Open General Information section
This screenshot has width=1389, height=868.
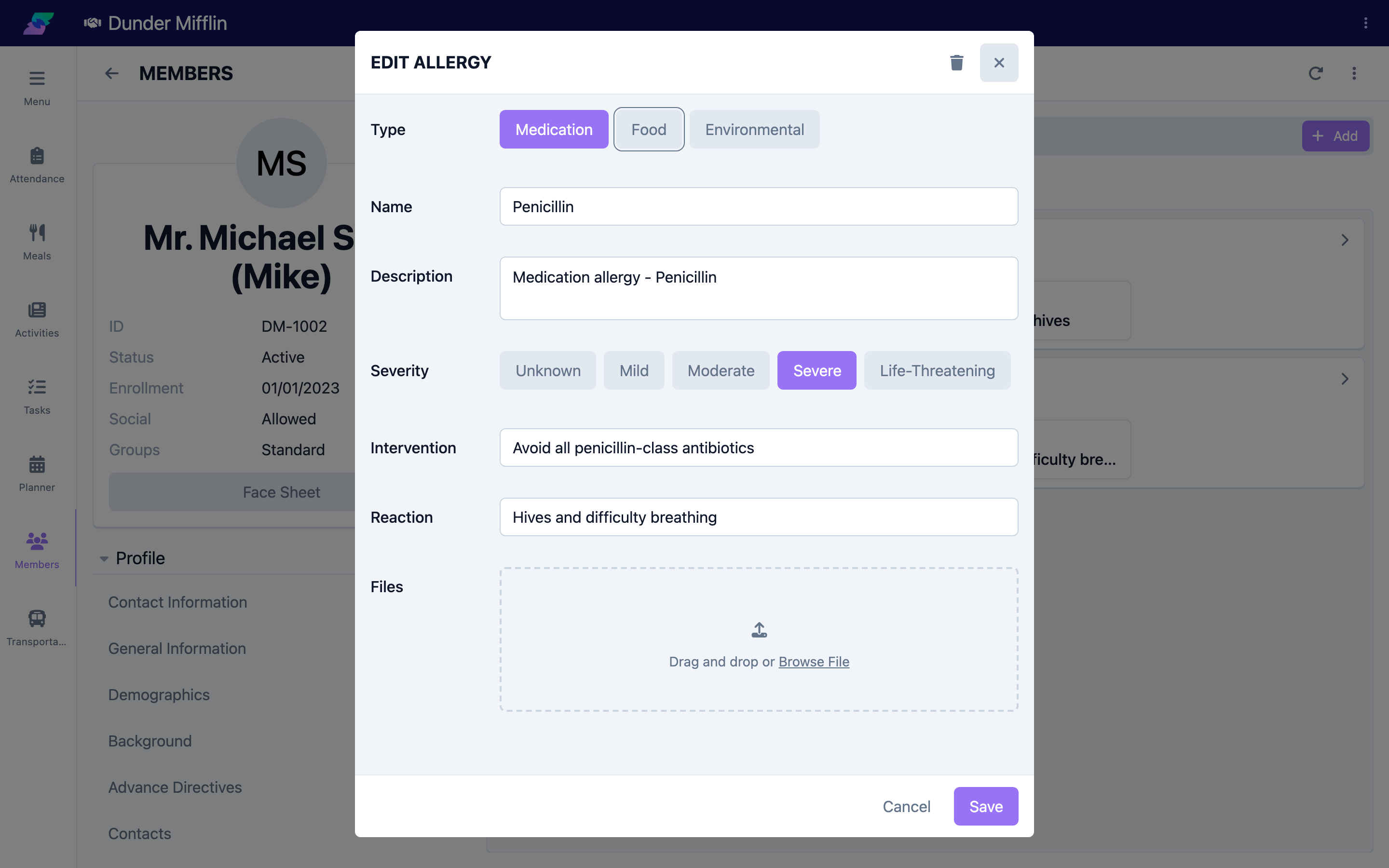177,649
